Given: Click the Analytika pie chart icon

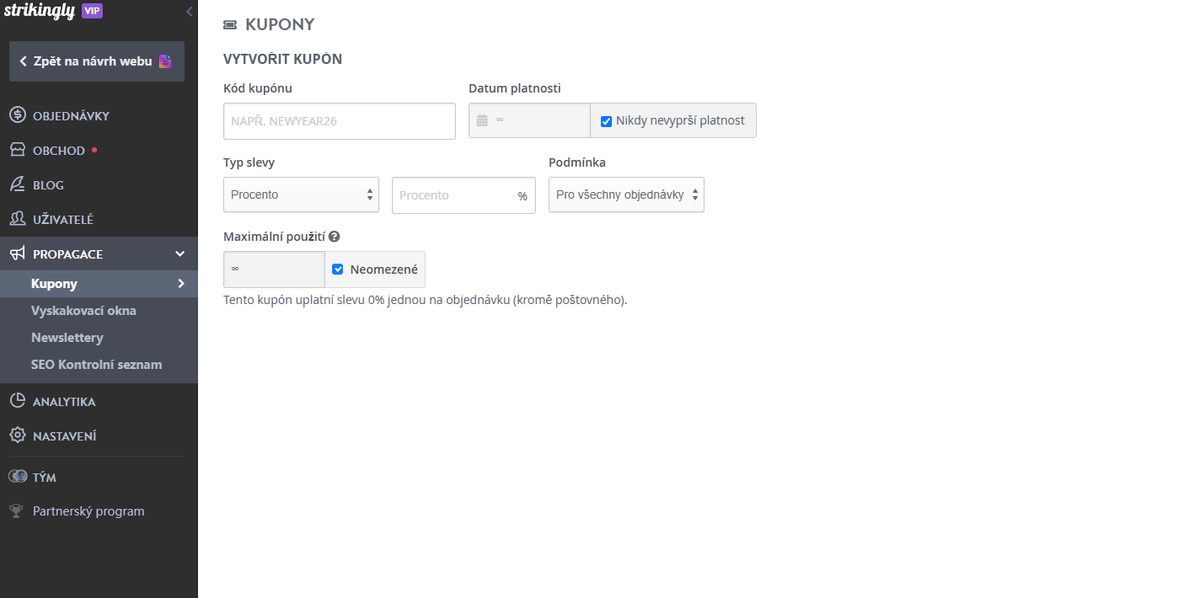Looking at the screenshot, I should [17, 401].
